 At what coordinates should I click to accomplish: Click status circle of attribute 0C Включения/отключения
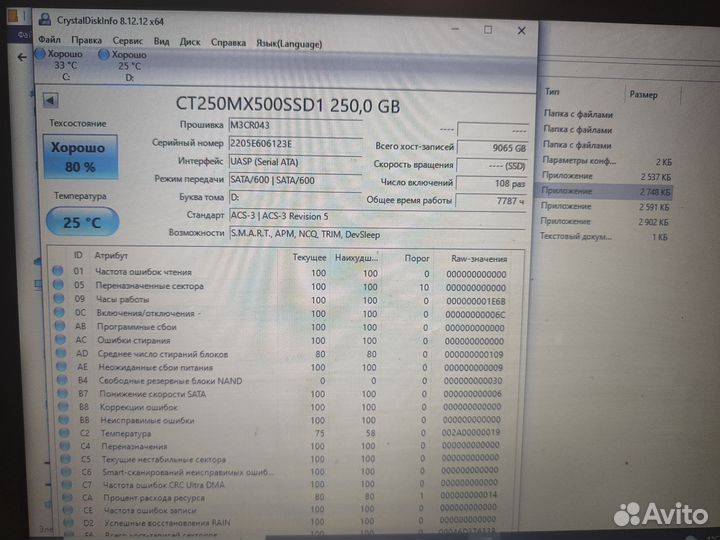(60, 312)
